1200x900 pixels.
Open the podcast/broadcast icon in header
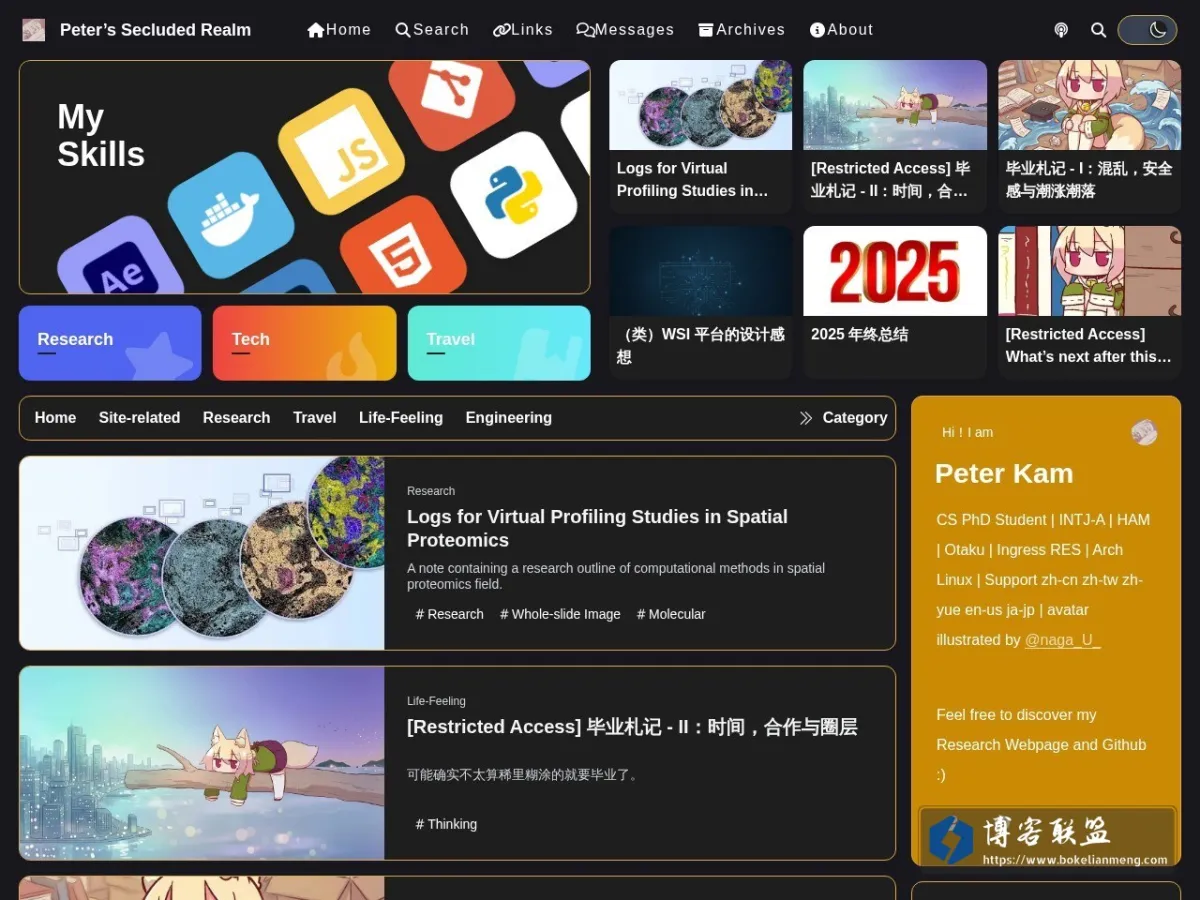1061,30
